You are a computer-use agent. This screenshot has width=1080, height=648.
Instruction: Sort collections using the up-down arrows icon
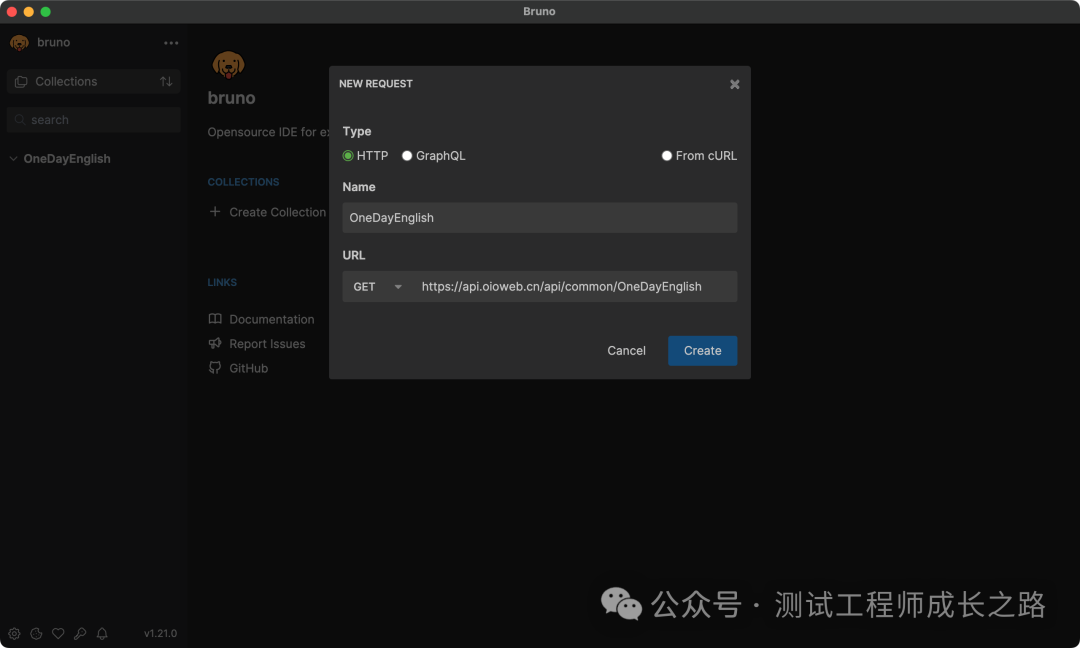(166, 81)
